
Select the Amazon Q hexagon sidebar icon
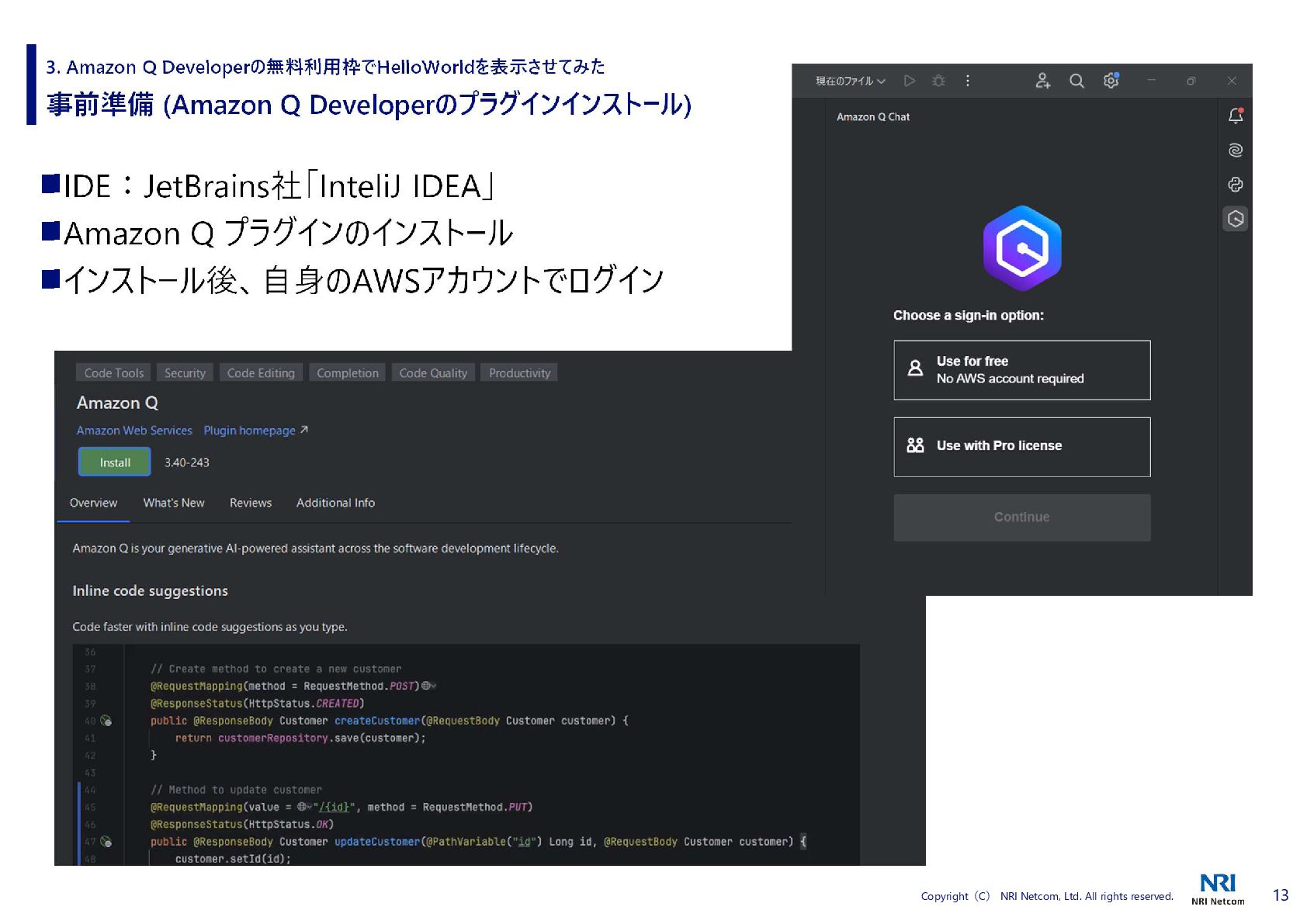[x=1236, y=219]
